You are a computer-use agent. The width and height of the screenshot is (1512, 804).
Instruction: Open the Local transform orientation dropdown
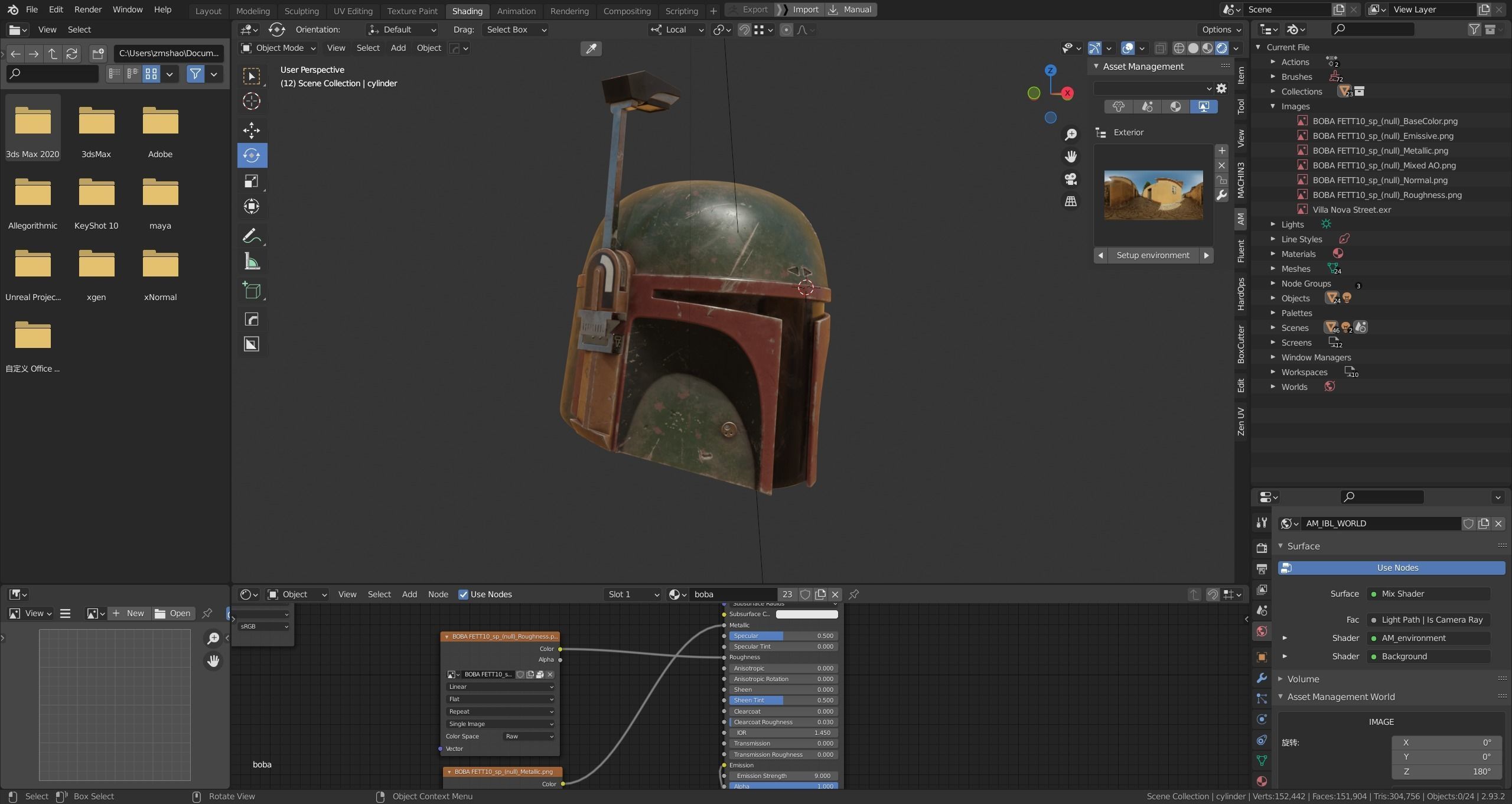tap(677, 30)
